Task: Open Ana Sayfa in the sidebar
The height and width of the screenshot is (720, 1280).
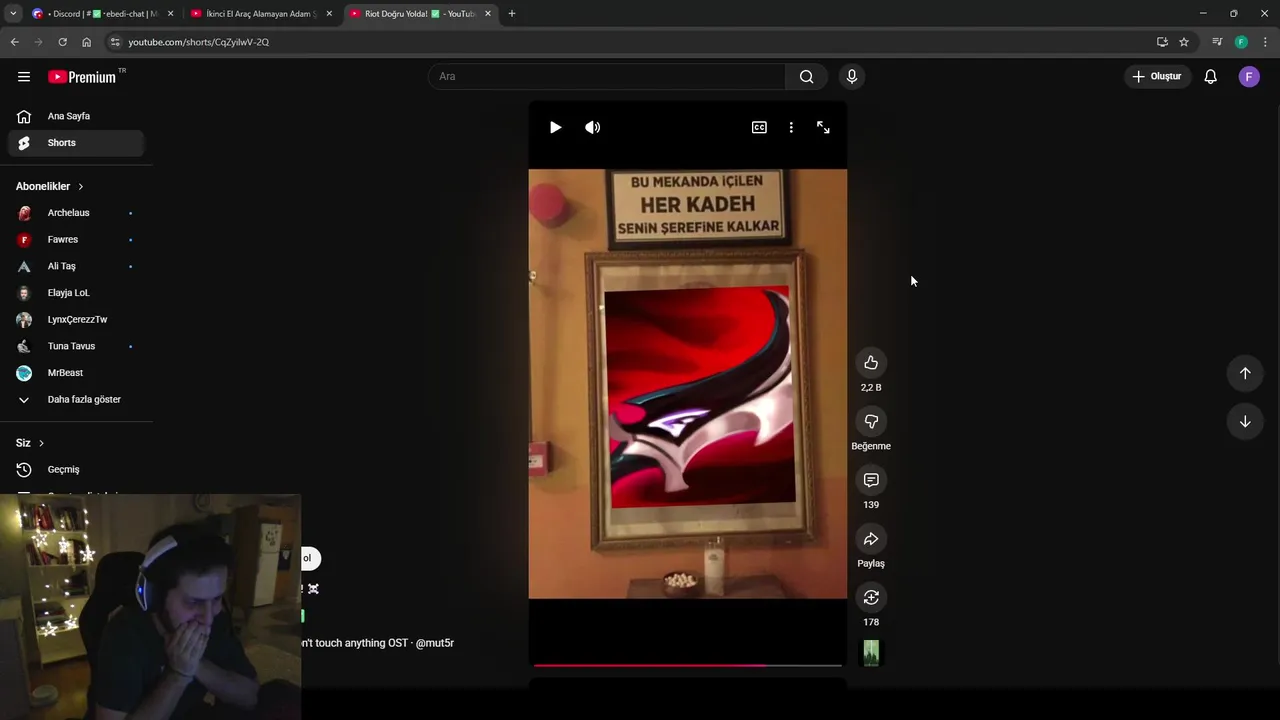Action: (76, 116)
